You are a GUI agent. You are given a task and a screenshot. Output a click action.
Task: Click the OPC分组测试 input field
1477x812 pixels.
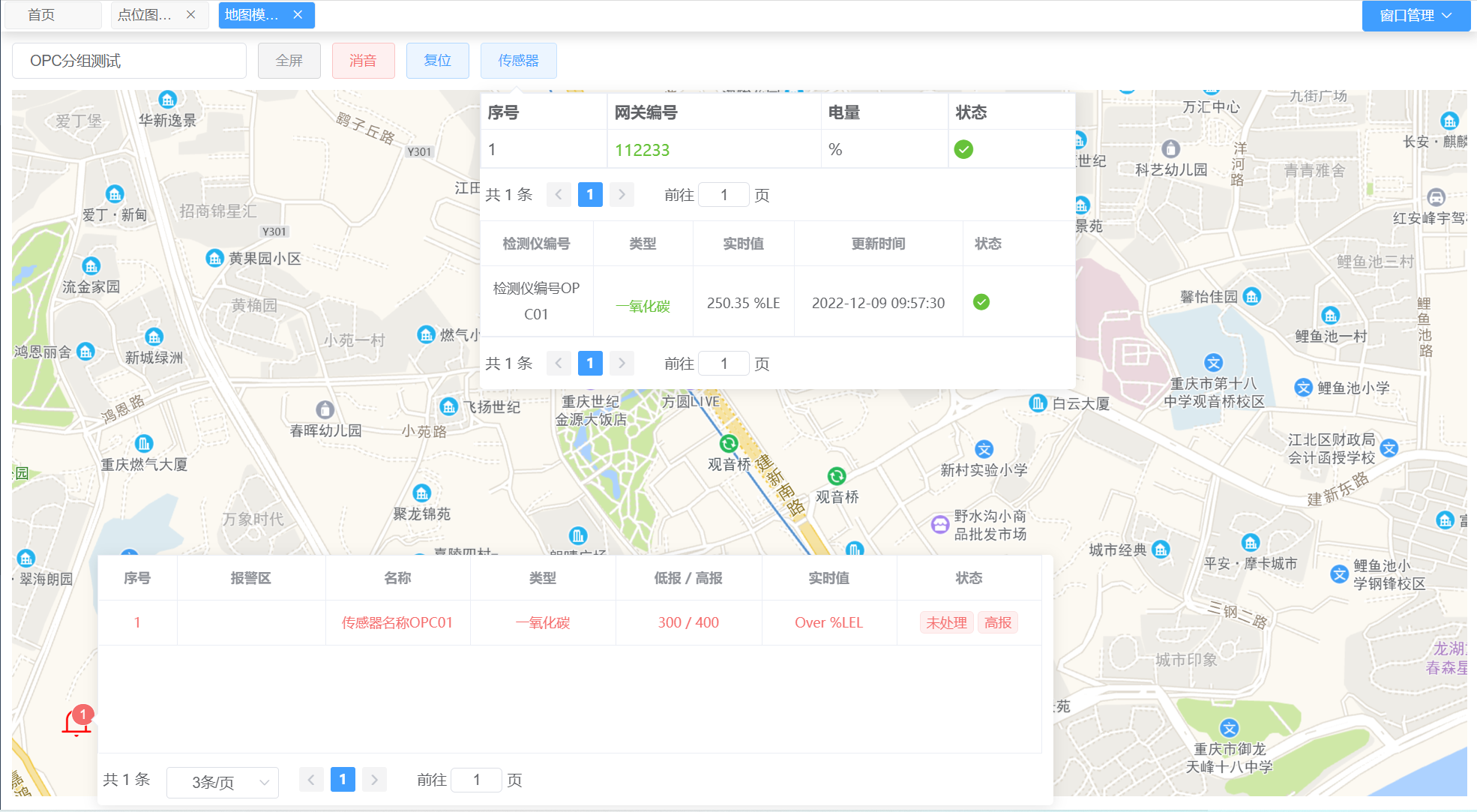(x=129, y=61)
